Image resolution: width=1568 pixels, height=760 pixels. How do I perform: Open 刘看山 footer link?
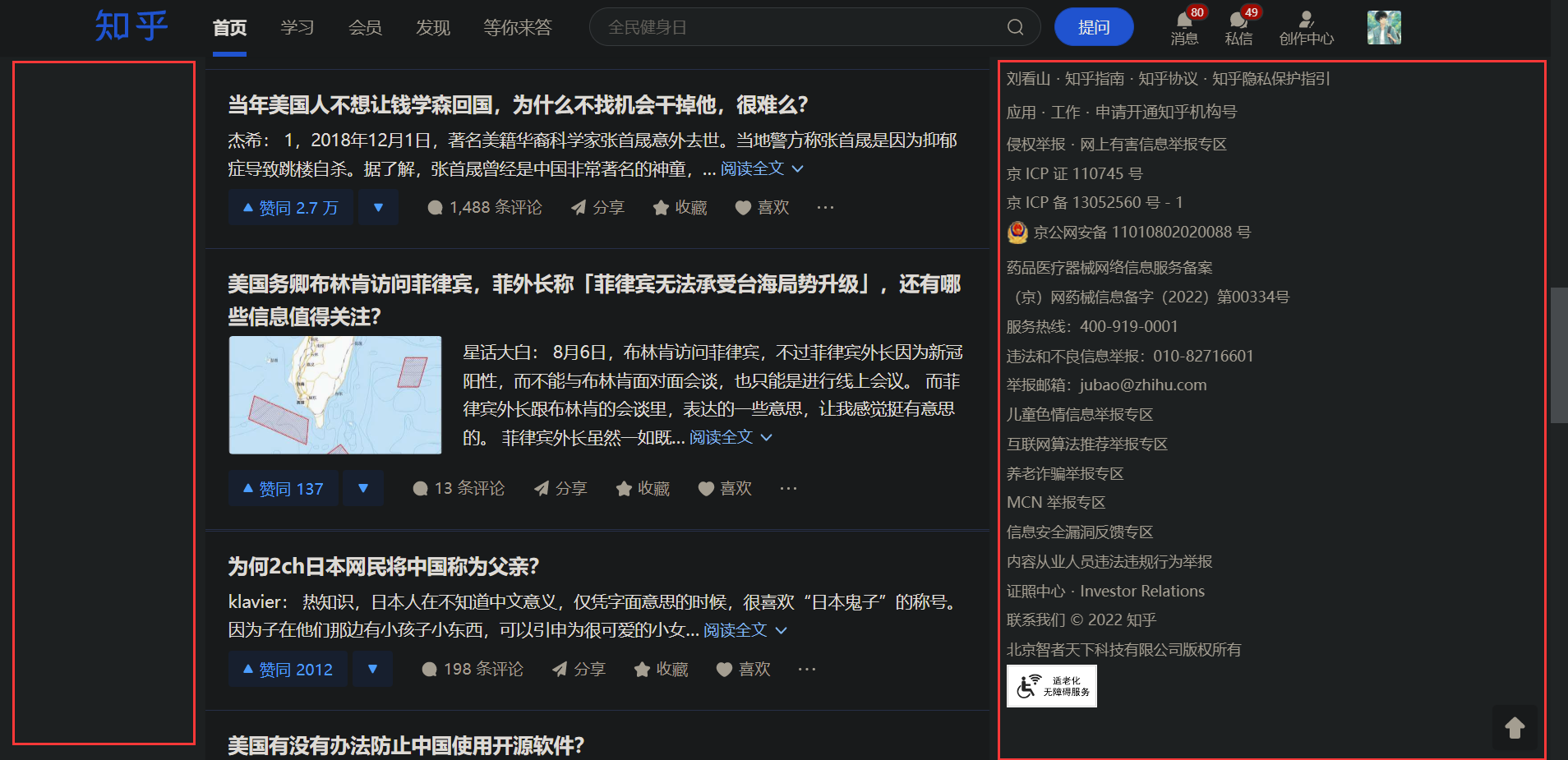click(x=1028, y=79)
